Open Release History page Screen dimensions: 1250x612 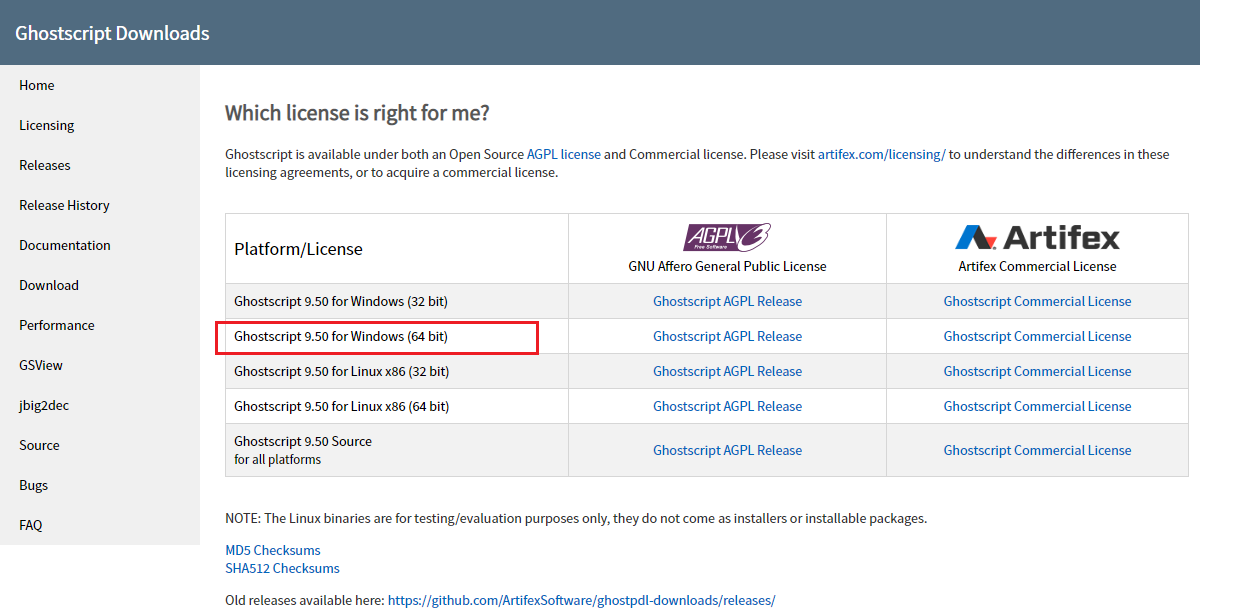pyautogui.click(x=64, y=205)
